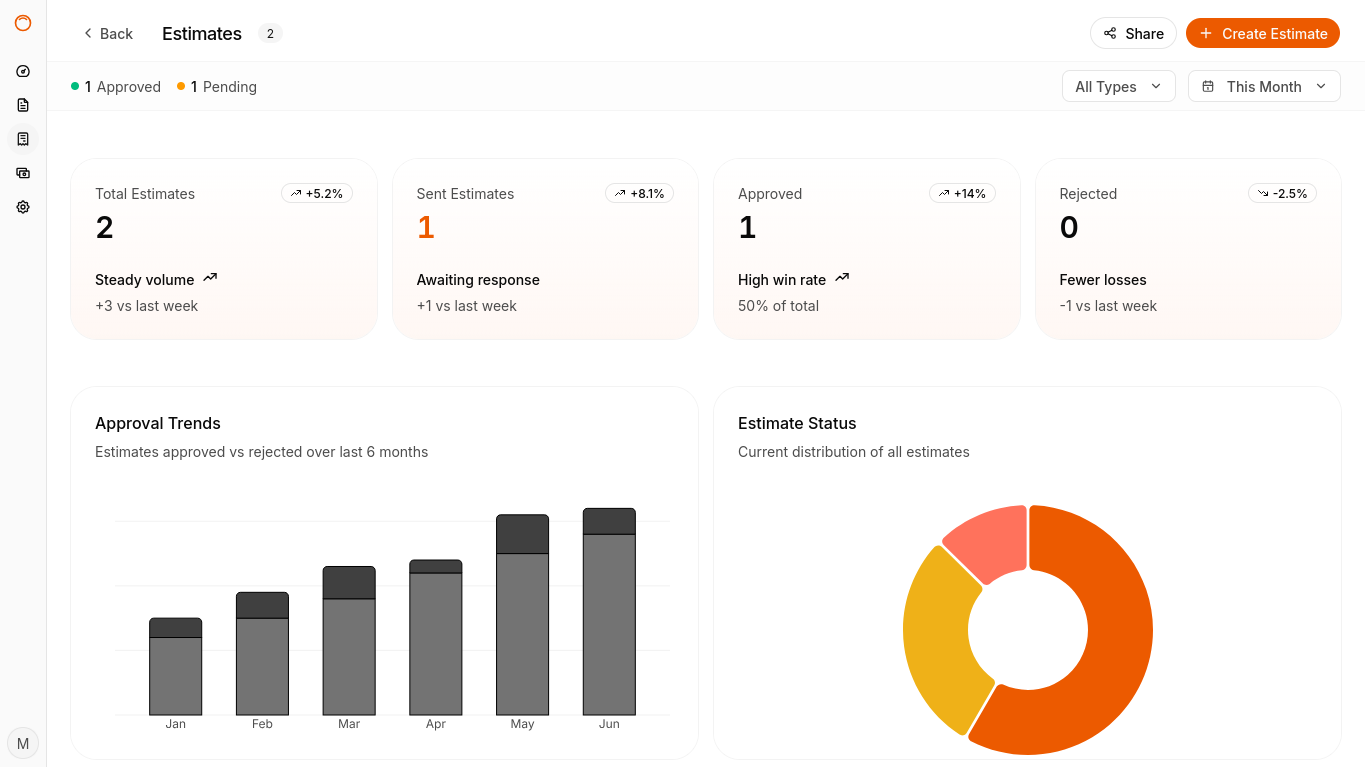1365x767 pixels.
Task: Open the All Types dropdown
Action: [x=1119, y=86]
